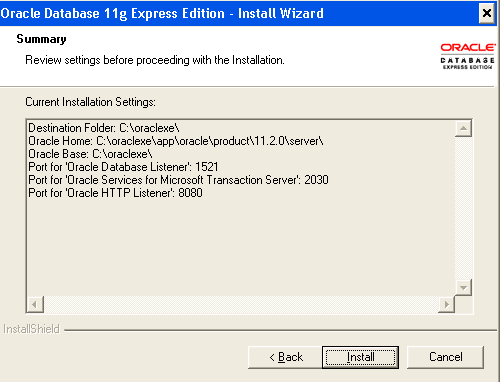This screenshot has height=382, width=501.
Task: Click the settings list scroll-down arrow
Action: click(x=463, y=287)
